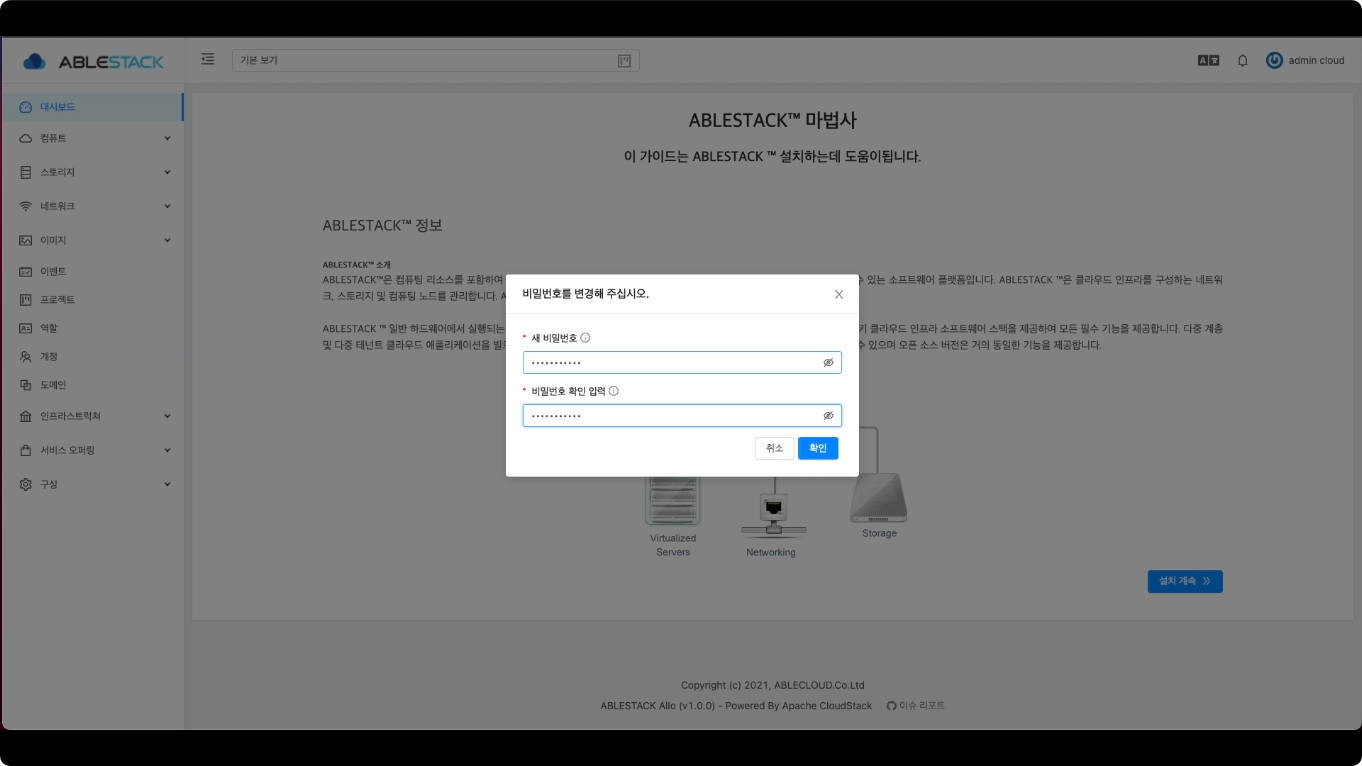Click the 계정 team icon
The height and width of the screenshot is (766, 1362).
pos(26,357)
